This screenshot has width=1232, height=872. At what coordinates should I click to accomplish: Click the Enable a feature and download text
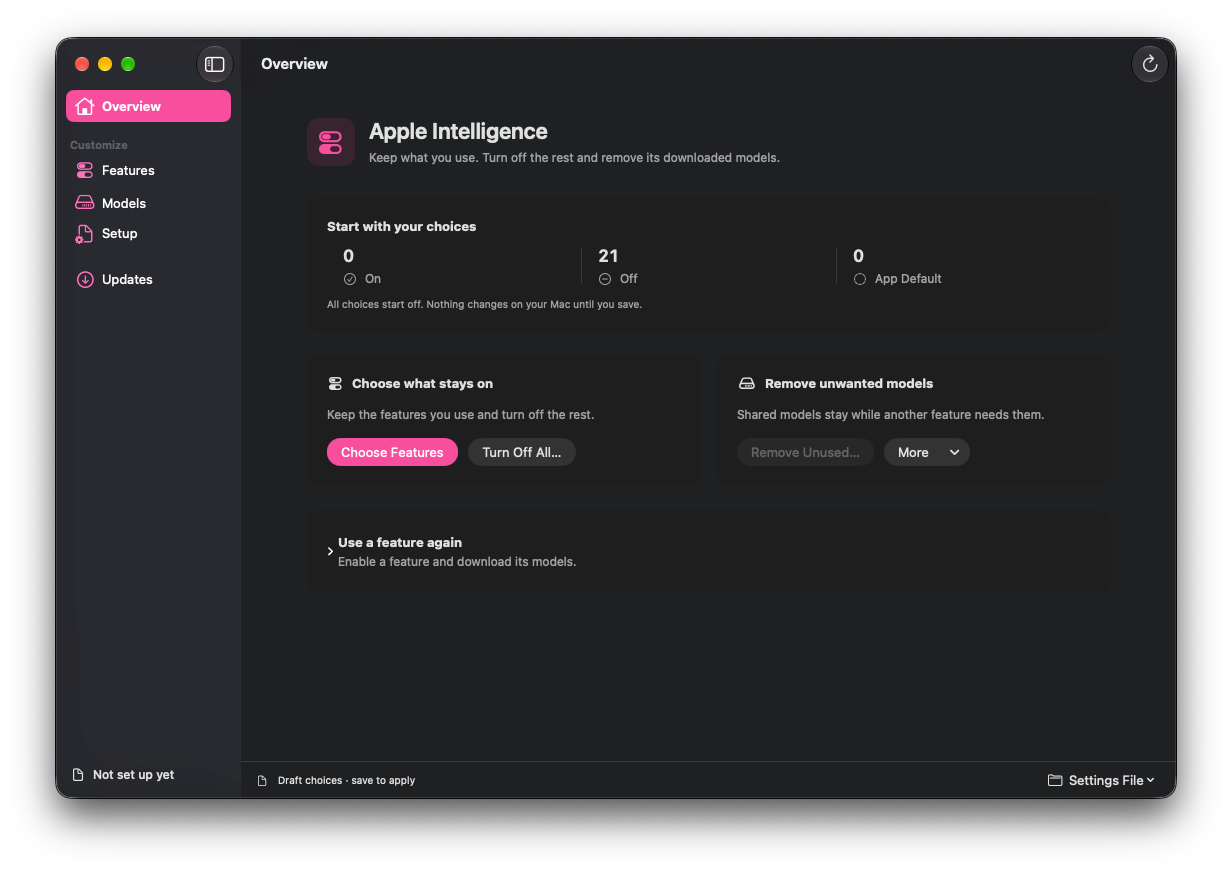pyautogui.click(x=457, y=562)
